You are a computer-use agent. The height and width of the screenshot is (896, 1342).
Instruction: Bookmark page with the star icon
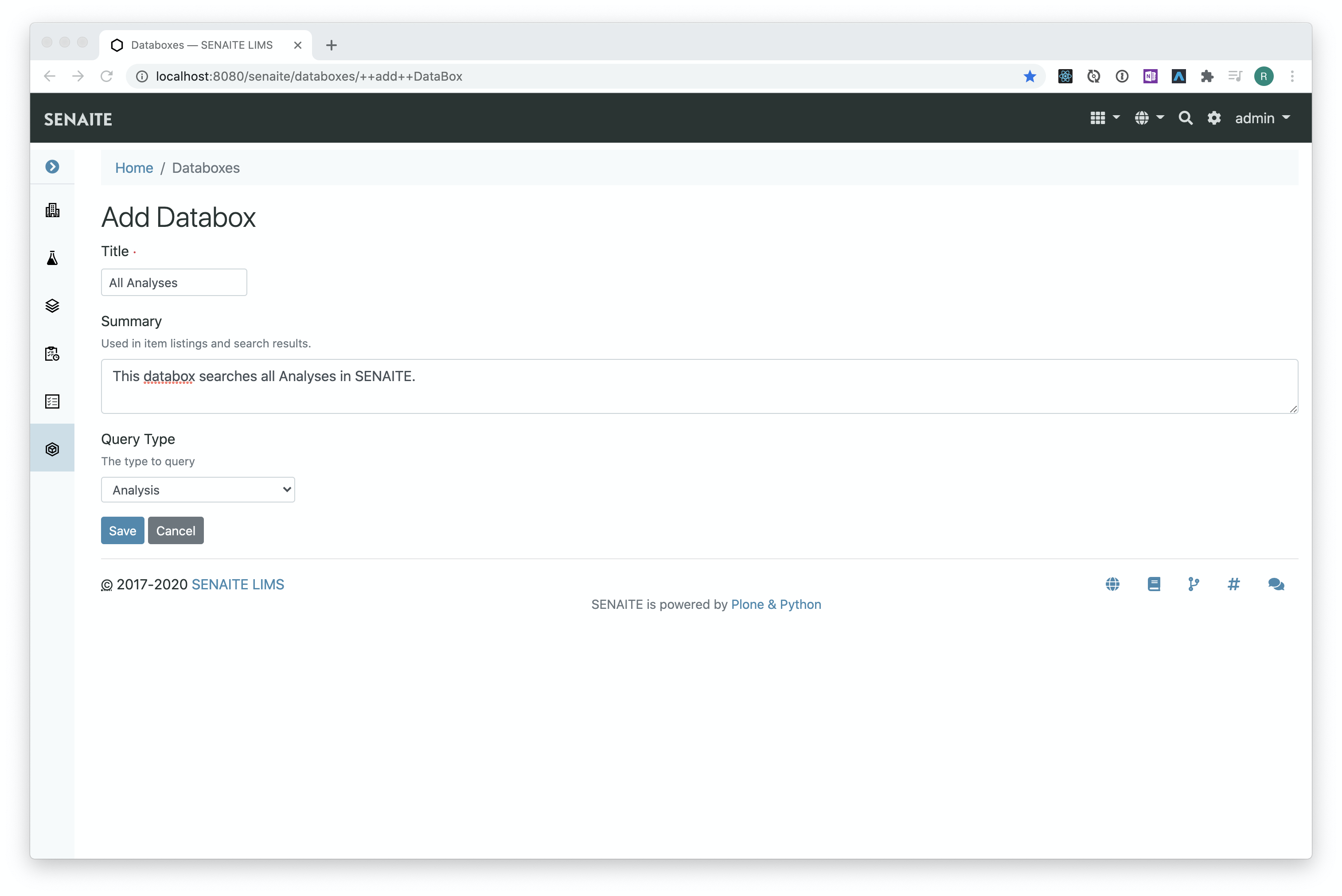(1030, 76)
